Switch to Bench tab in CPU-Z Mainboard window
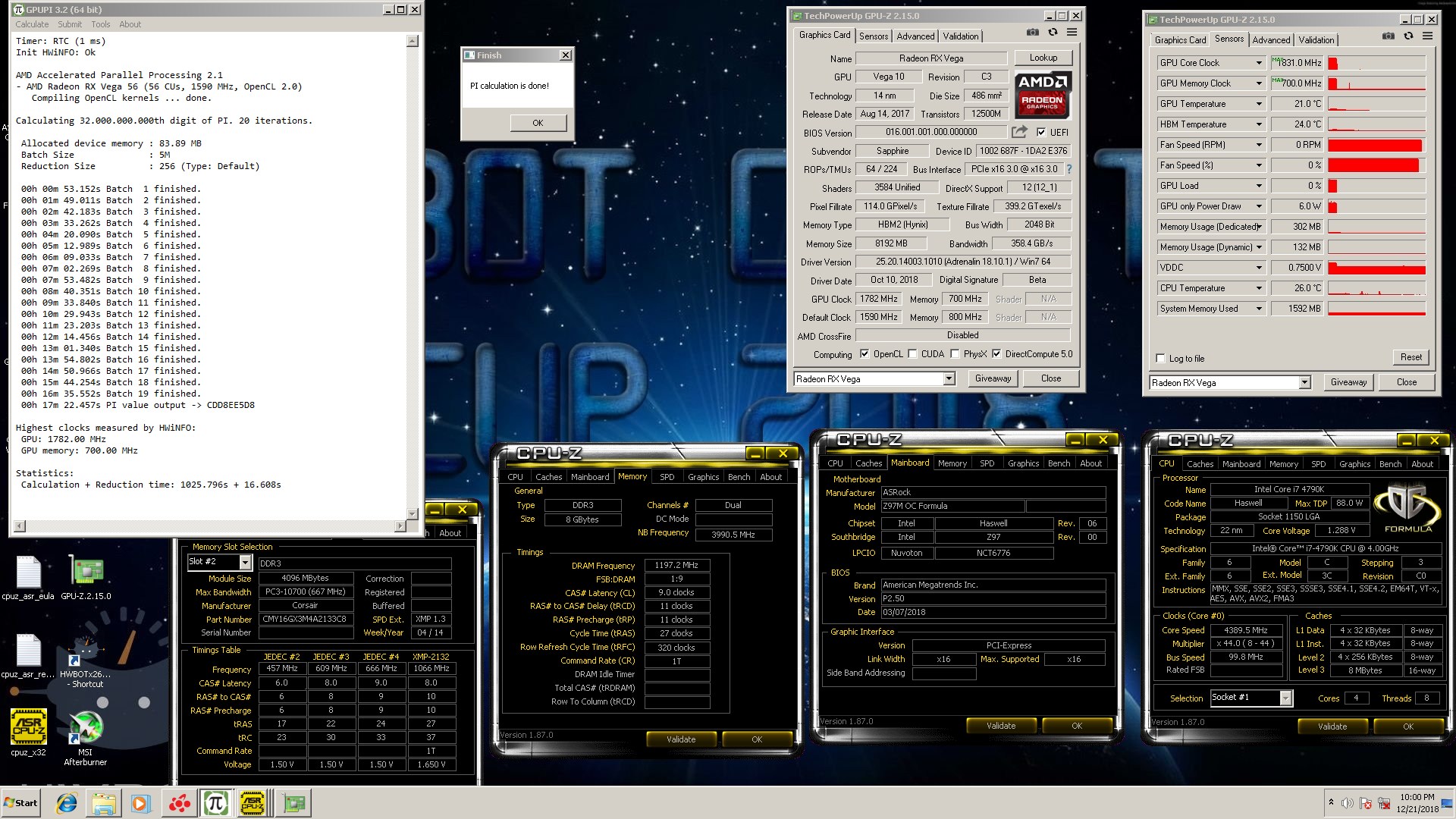Viewport: 1456px width, 819px height. [1059, 463]
